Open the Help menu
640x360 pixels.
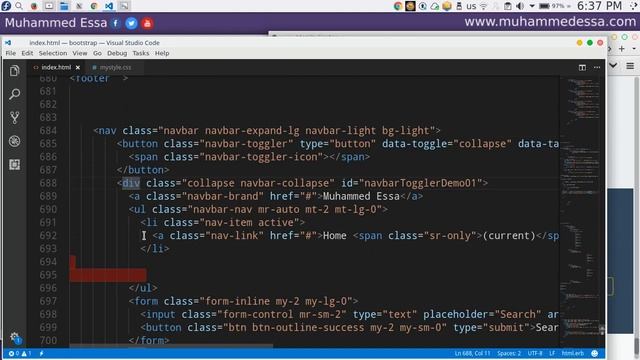coord(162,53)
